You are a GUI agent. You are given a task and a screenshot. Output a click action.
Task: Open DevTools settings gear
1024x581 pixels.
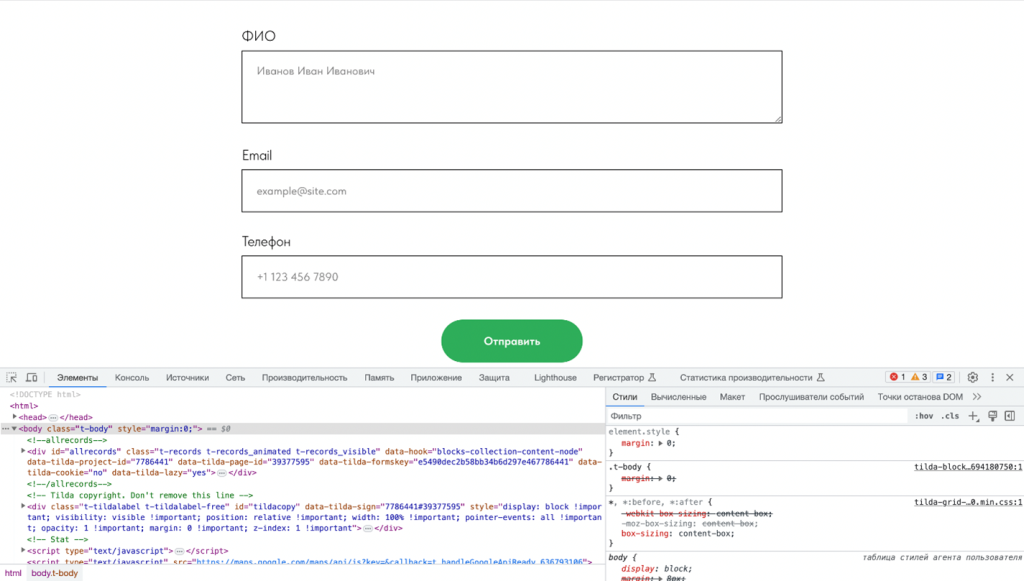pyautogui.click(x=972, y=377)
